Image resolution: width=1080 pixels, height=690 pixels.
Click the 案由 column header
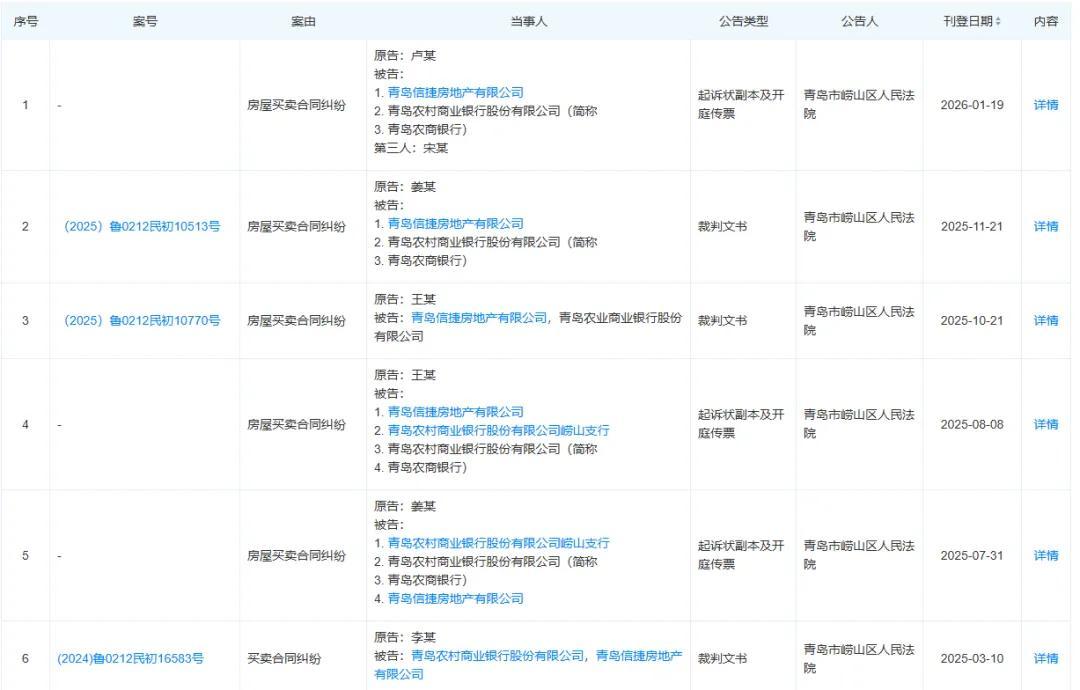tap(303, 21)
